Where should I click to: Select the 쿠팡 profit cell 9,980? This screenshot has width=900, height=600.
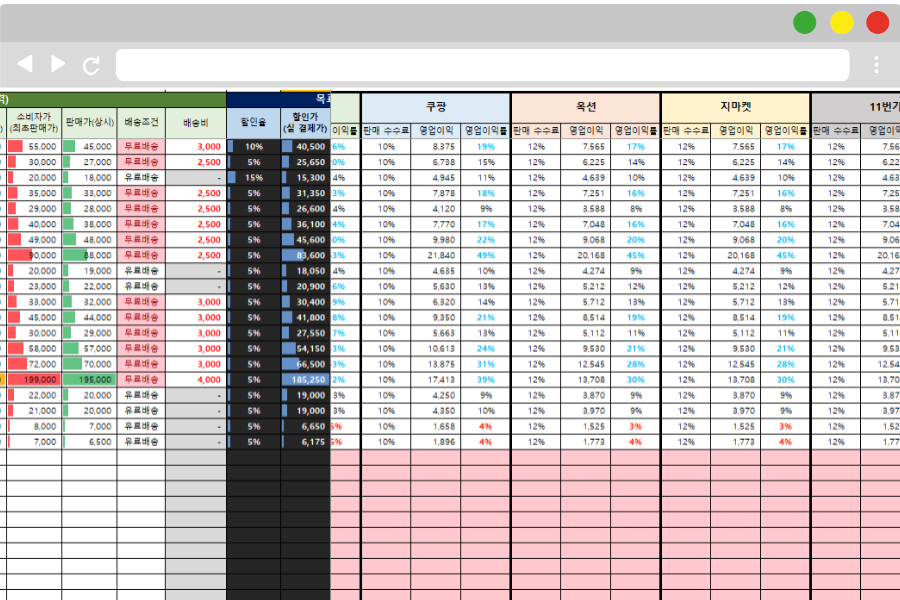[x=436, y=239]
